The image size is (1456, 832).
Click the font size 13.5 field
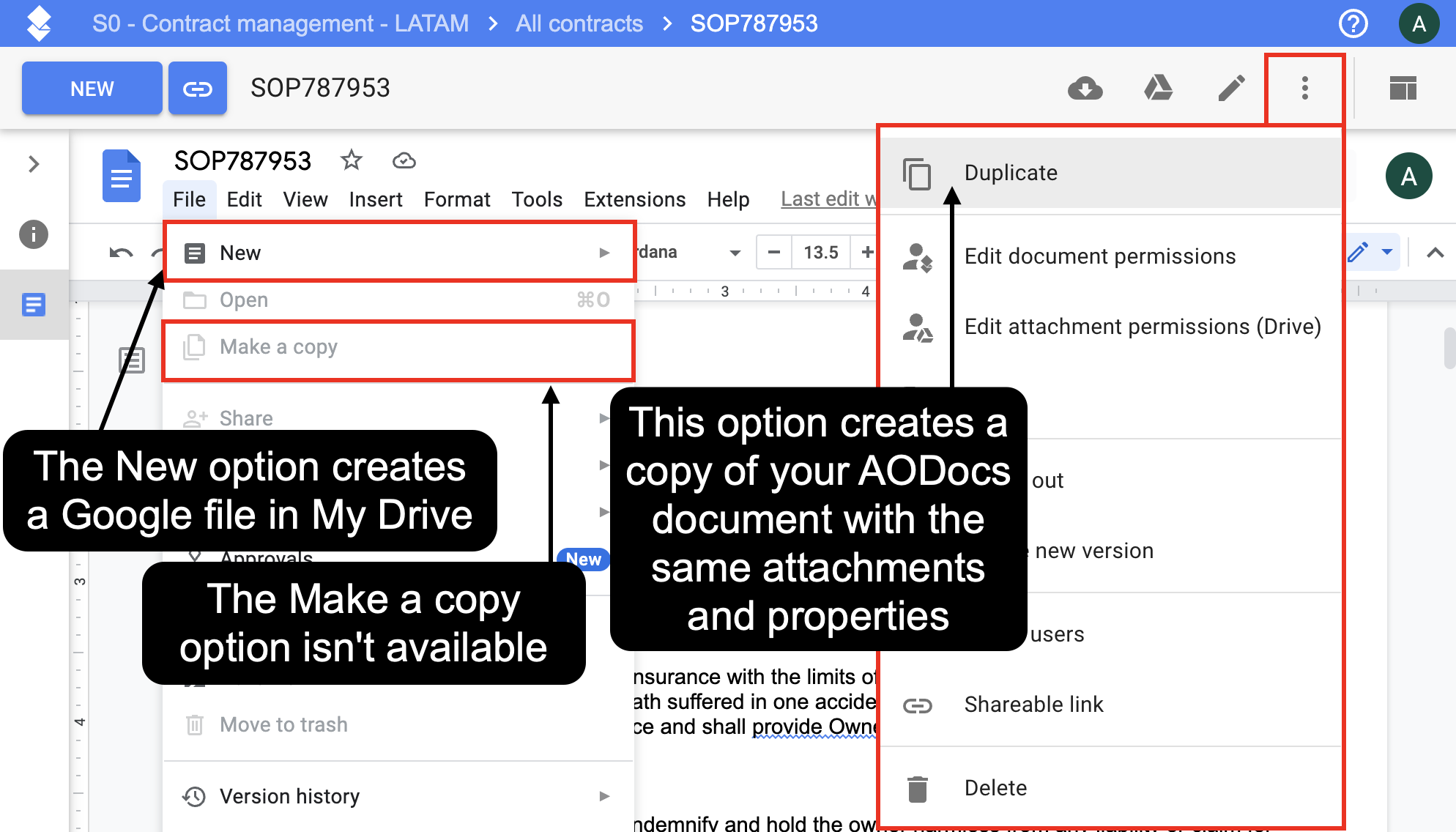pyautogui.click(x=820, y=253)
